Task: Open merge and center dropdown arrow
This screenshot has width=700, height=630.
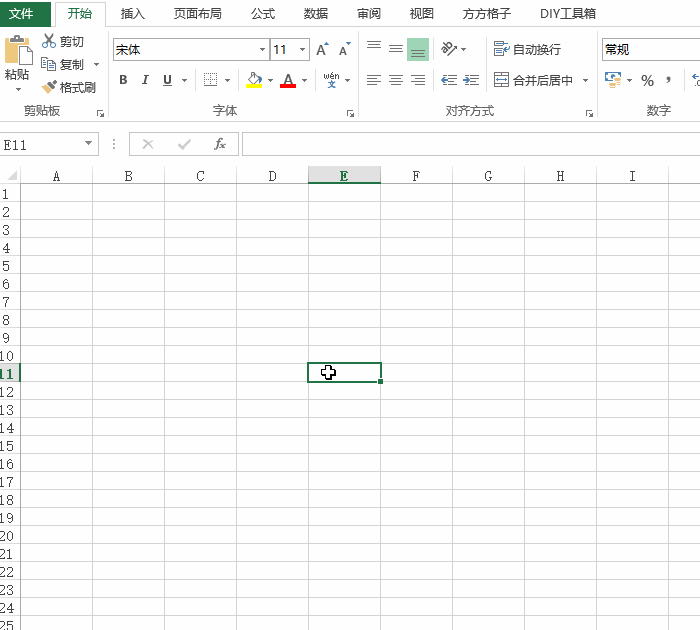Action: pyautogui.click(x=585, y=80)
